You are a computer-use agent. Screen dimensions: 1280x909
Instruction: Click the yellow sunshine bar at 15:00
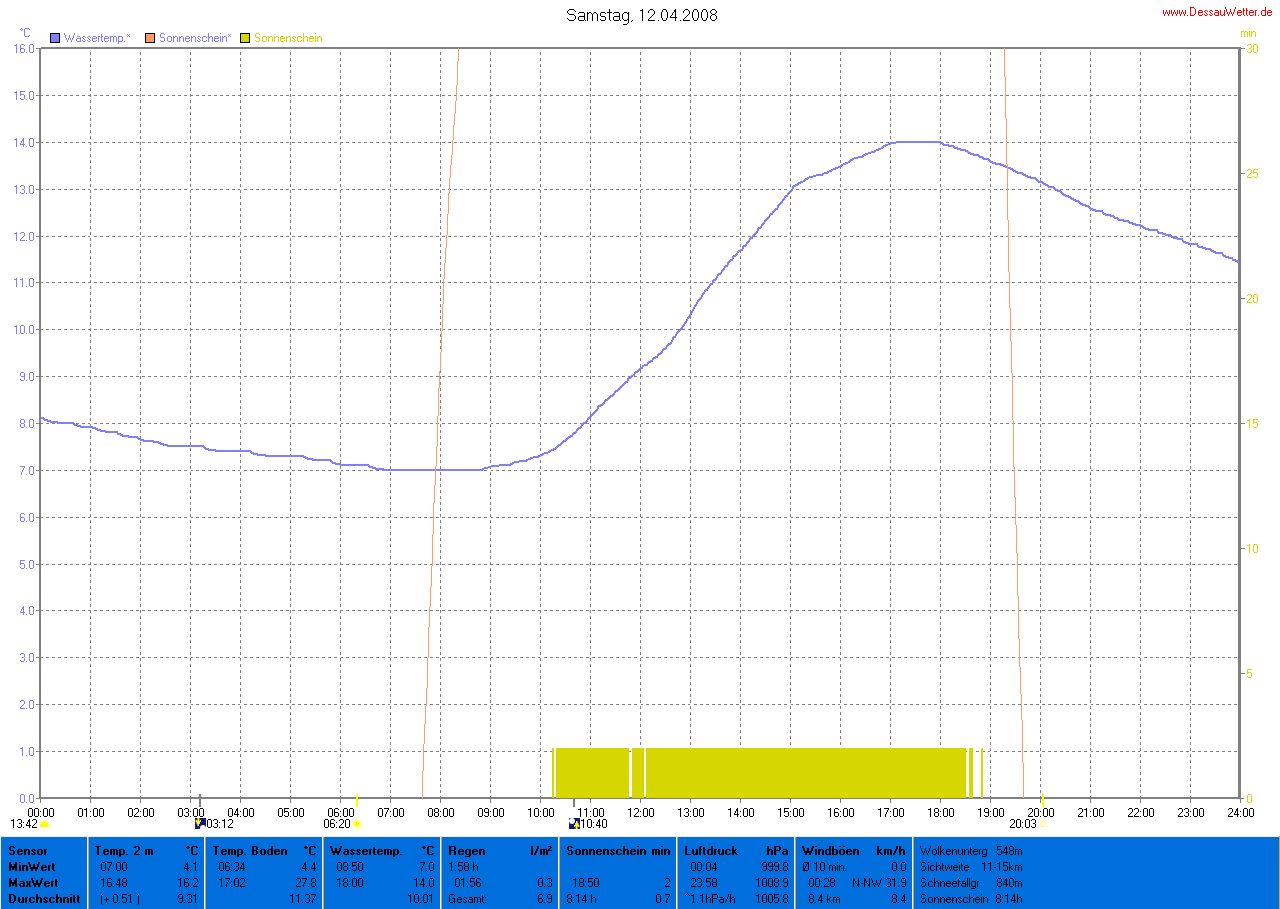coord(790,772)
